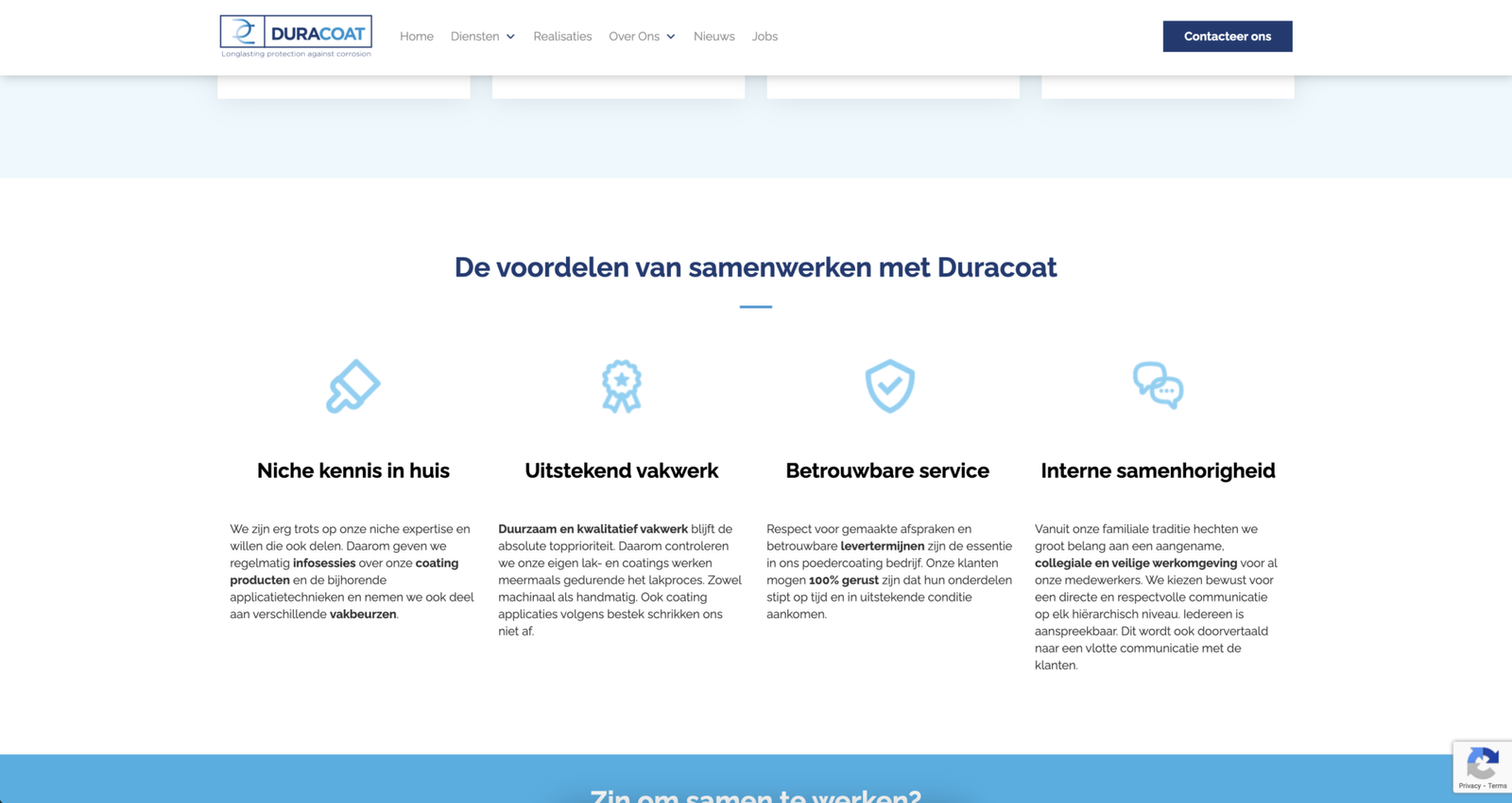Navigate to the Nieuws page

coord(714,36)
